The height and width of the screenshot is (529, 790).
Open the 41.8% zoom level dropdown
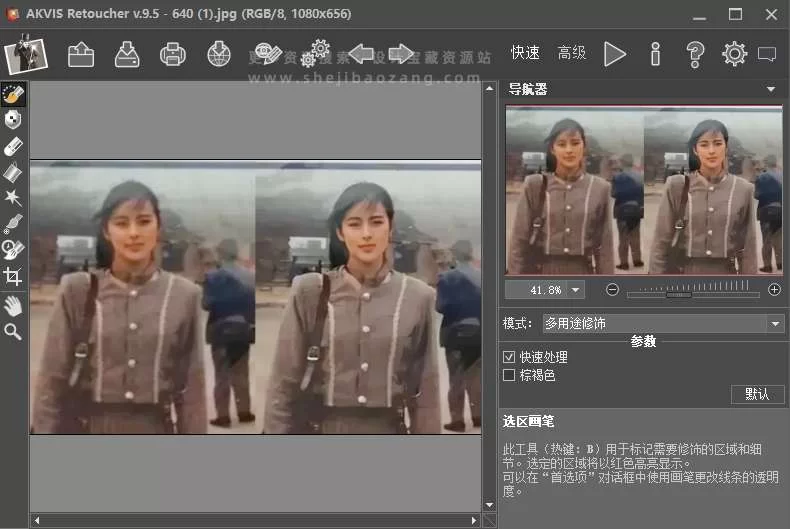pos(575,290)
